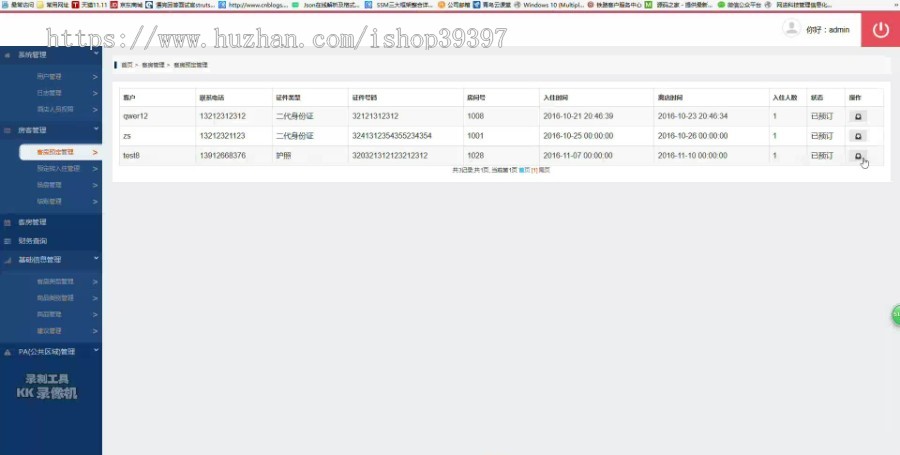Click page [1] in pagination
This screenshot has width=900, height=455.
pos(534,170)
